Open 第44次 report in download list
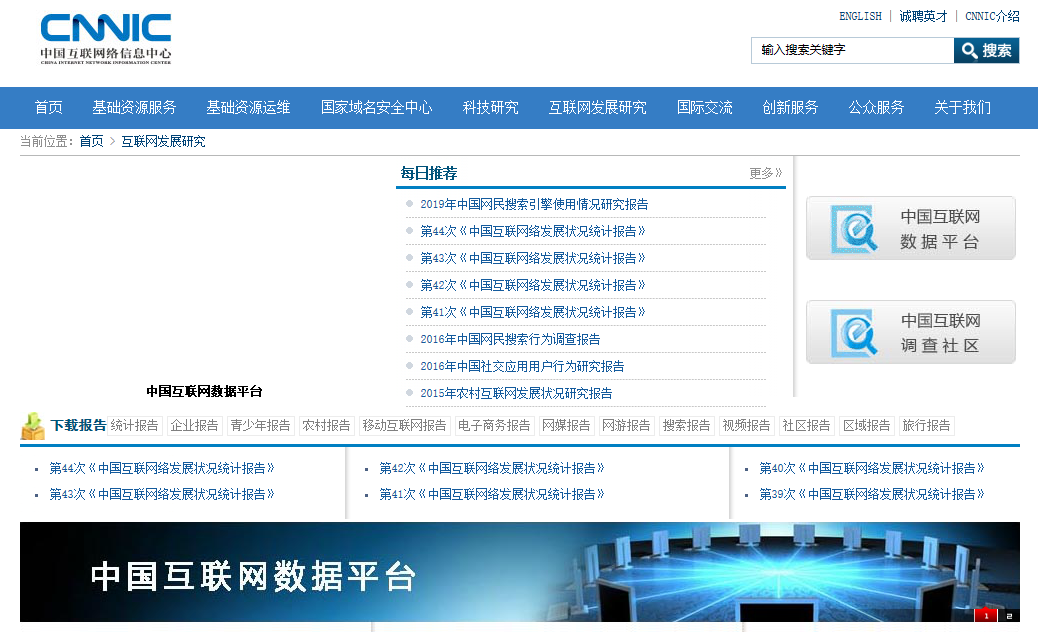 tap(162, 469)
